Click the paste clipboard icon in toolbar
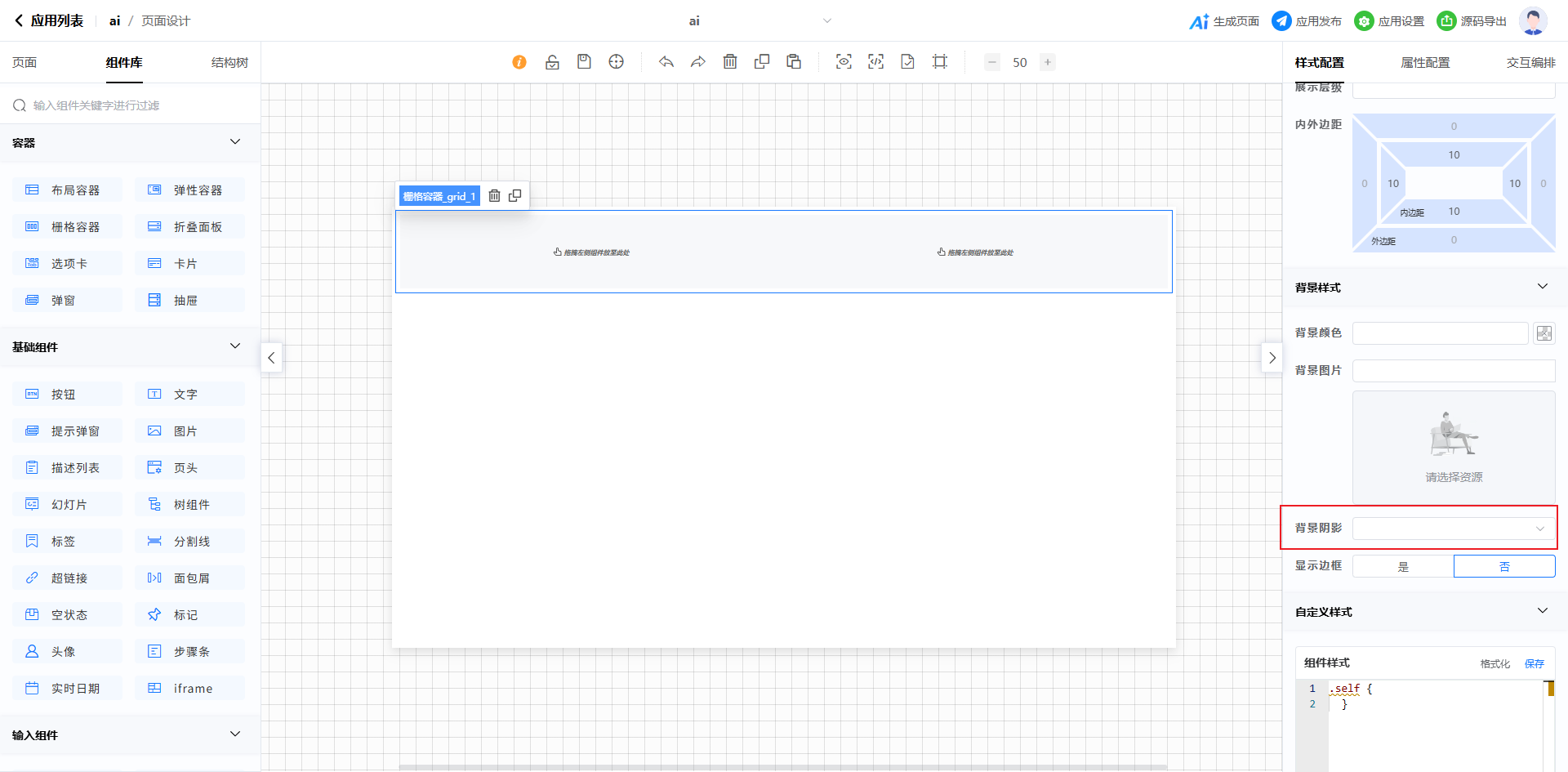Image resolution: width=1568 pixels, height=772 pixels. point(794,62)
